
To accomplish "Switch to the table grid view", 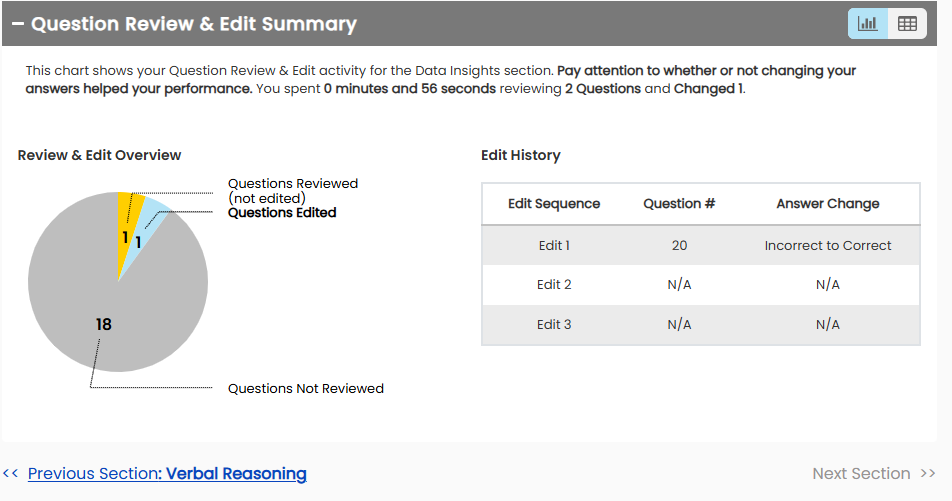I will pos(907,24).
